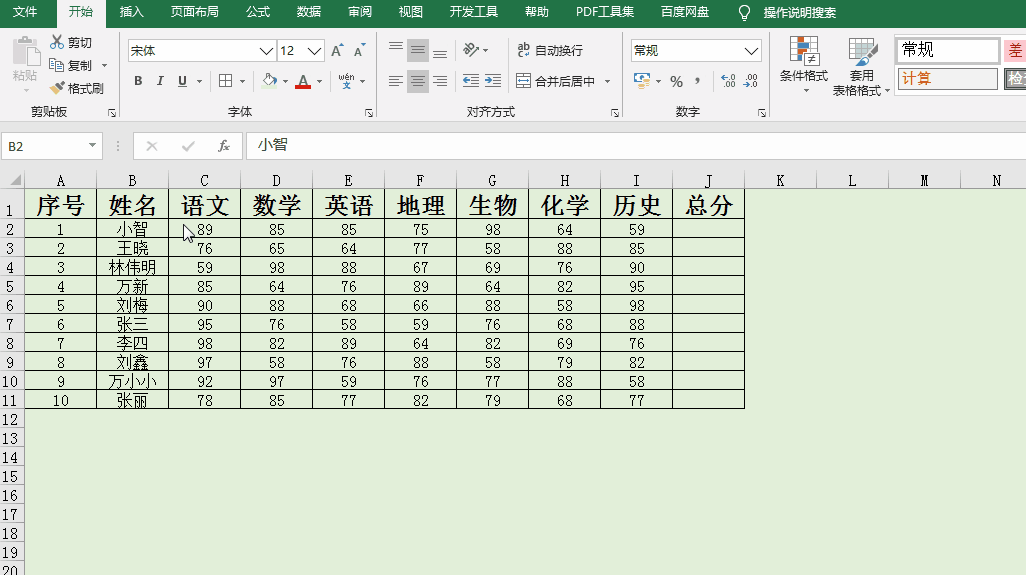Switch to 开发工具 tab

point(474,12)
